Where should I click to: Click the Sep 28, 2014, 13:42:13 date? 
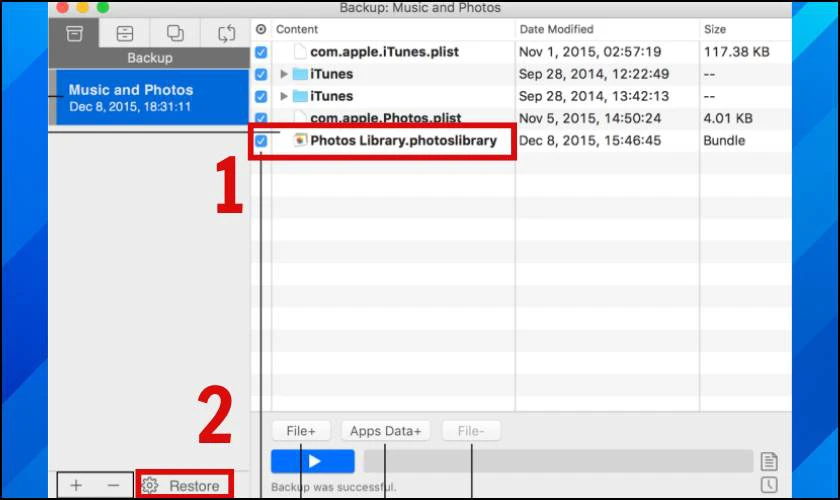(x=594, y=96)
